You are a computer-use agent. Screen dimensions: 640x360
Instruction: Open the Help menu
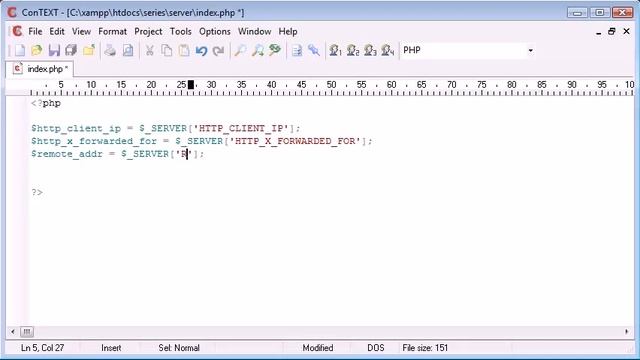coord(288,31)
